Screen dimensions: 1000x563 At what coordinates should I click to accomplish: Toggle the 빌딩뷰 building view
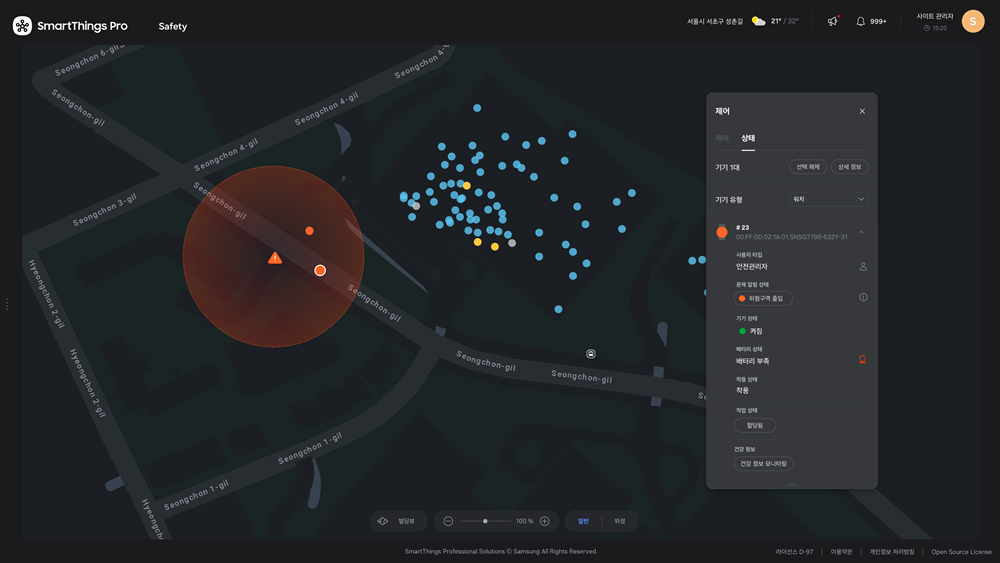[x=399, y=521]
